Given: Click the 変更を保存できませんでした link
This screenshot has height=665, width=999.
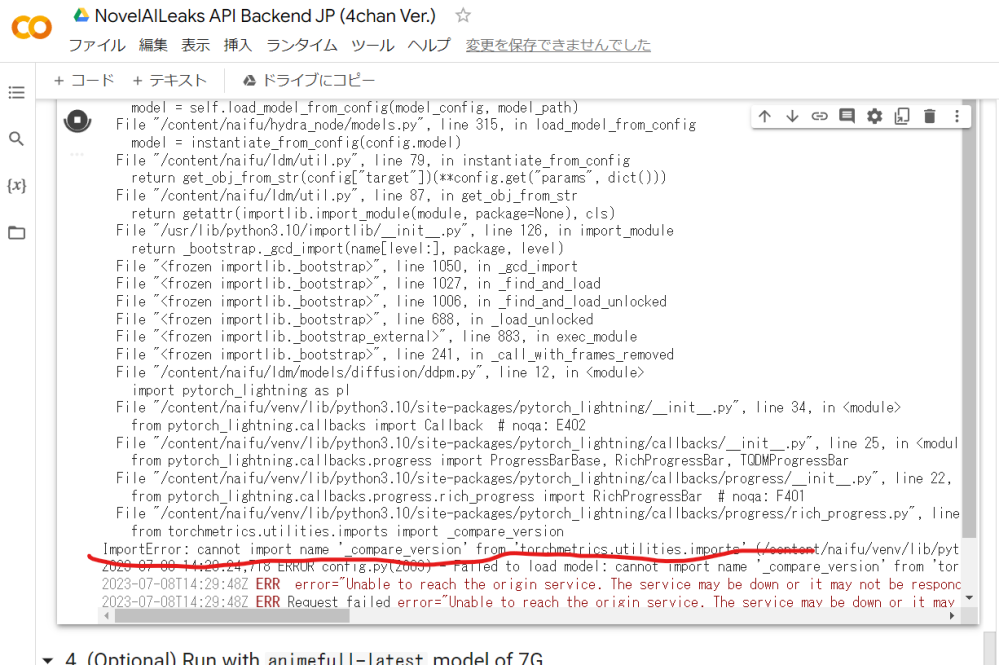Looking at the screenshot, I should point(558,45).
